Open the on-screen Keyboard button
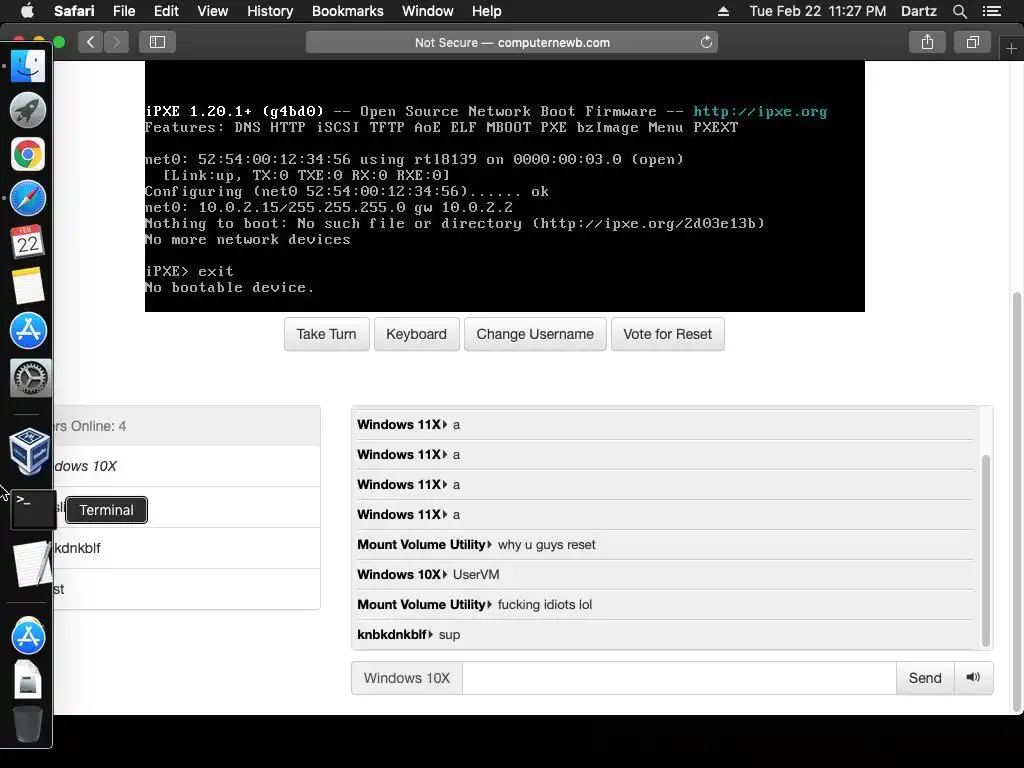1024x768 pixels. [417, 334]
